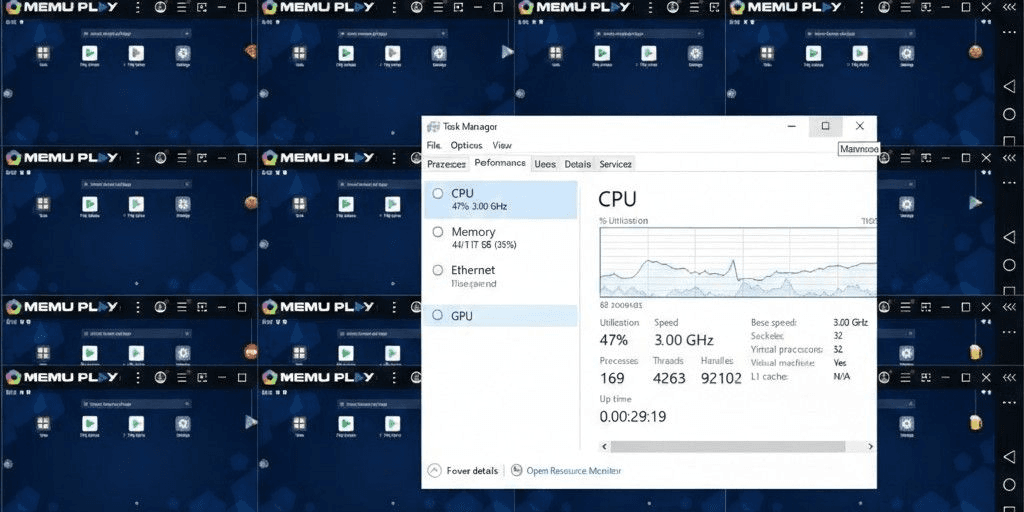Click right arrow of Task Manager scrollbar
This screenshot has height=512, width=1024.
[x=871, y=447]
